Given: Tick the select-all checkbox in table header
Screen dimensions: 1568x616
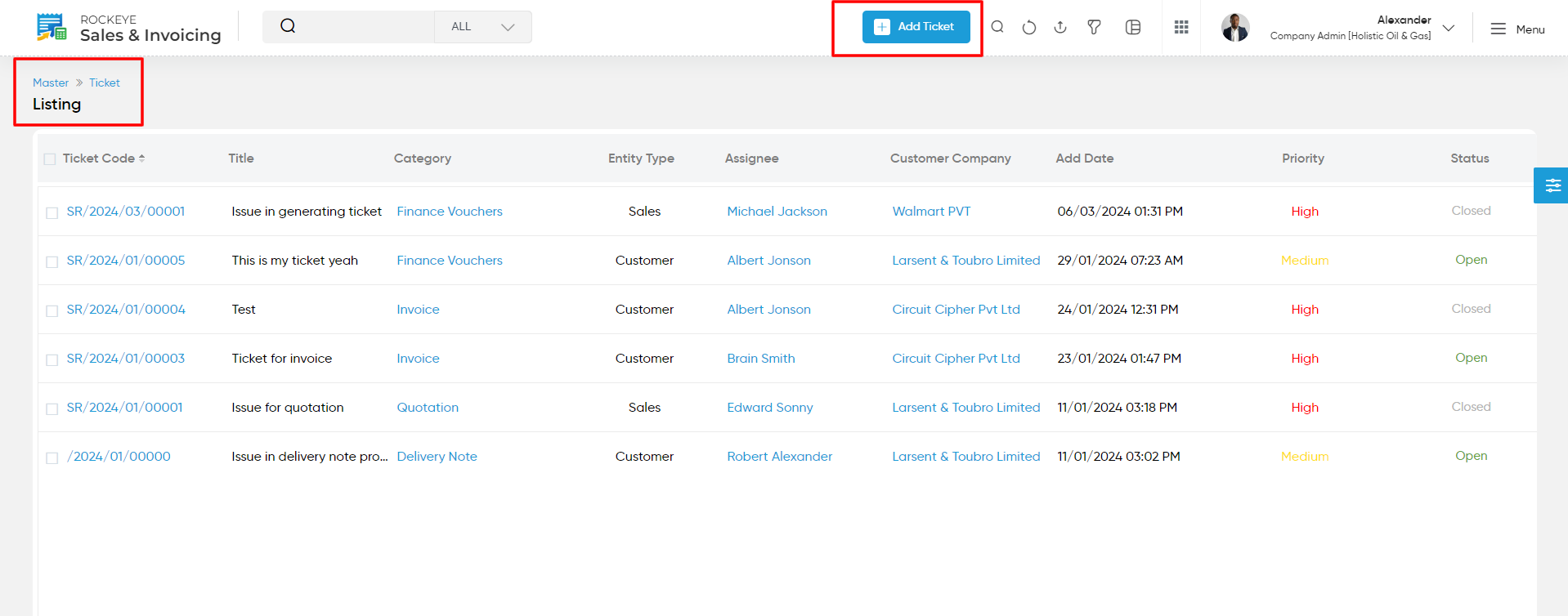Looking at the screenshot, I should coord(50,159).
